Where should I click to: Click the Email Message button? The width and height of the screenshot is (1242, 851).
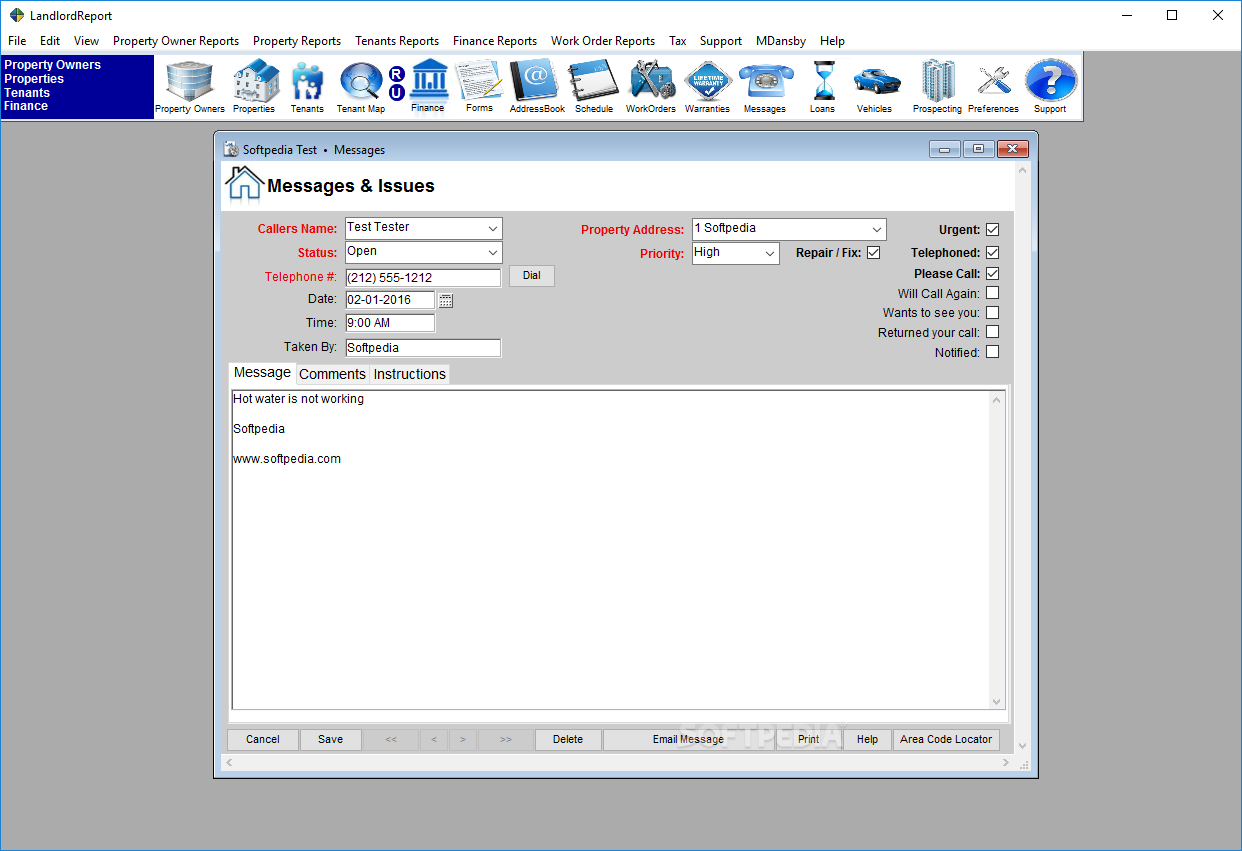[x=688, y=739]
